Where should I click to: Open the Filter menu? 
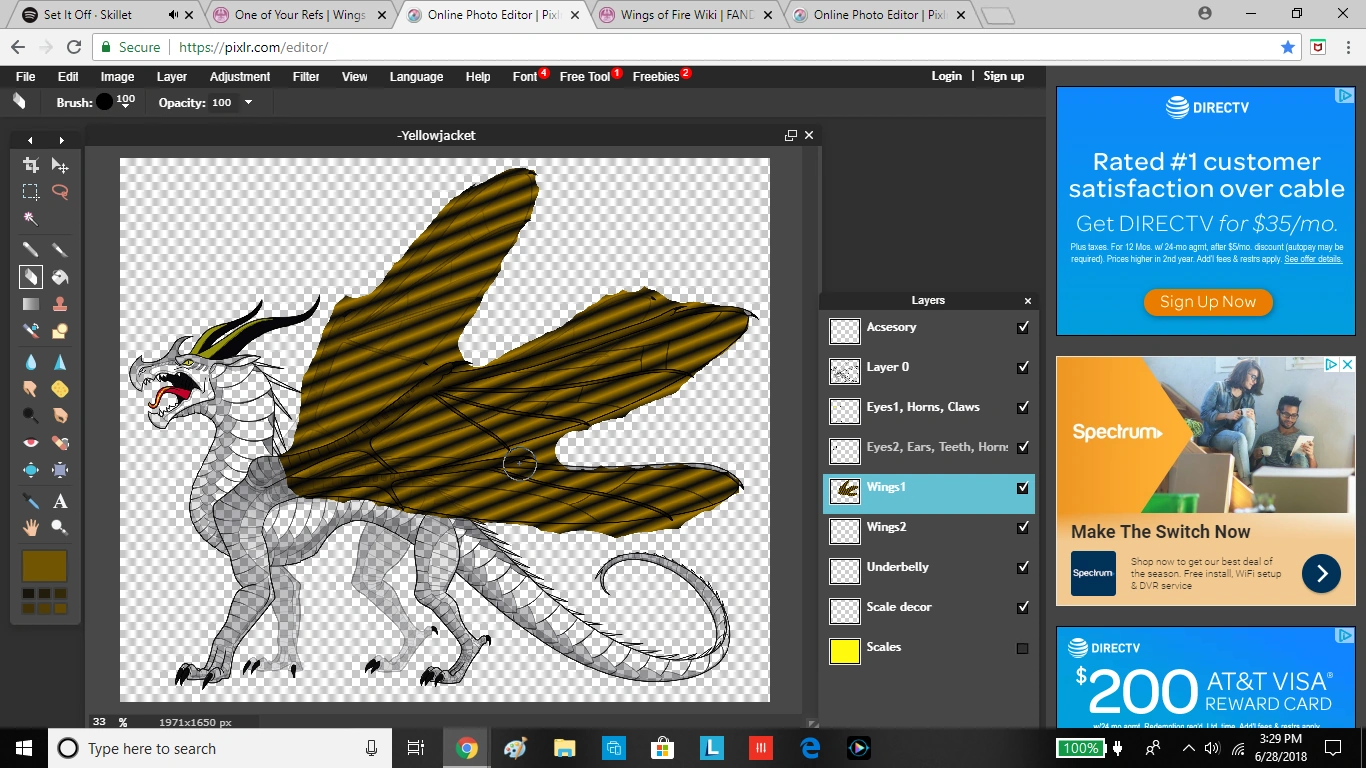pos(306,77)
